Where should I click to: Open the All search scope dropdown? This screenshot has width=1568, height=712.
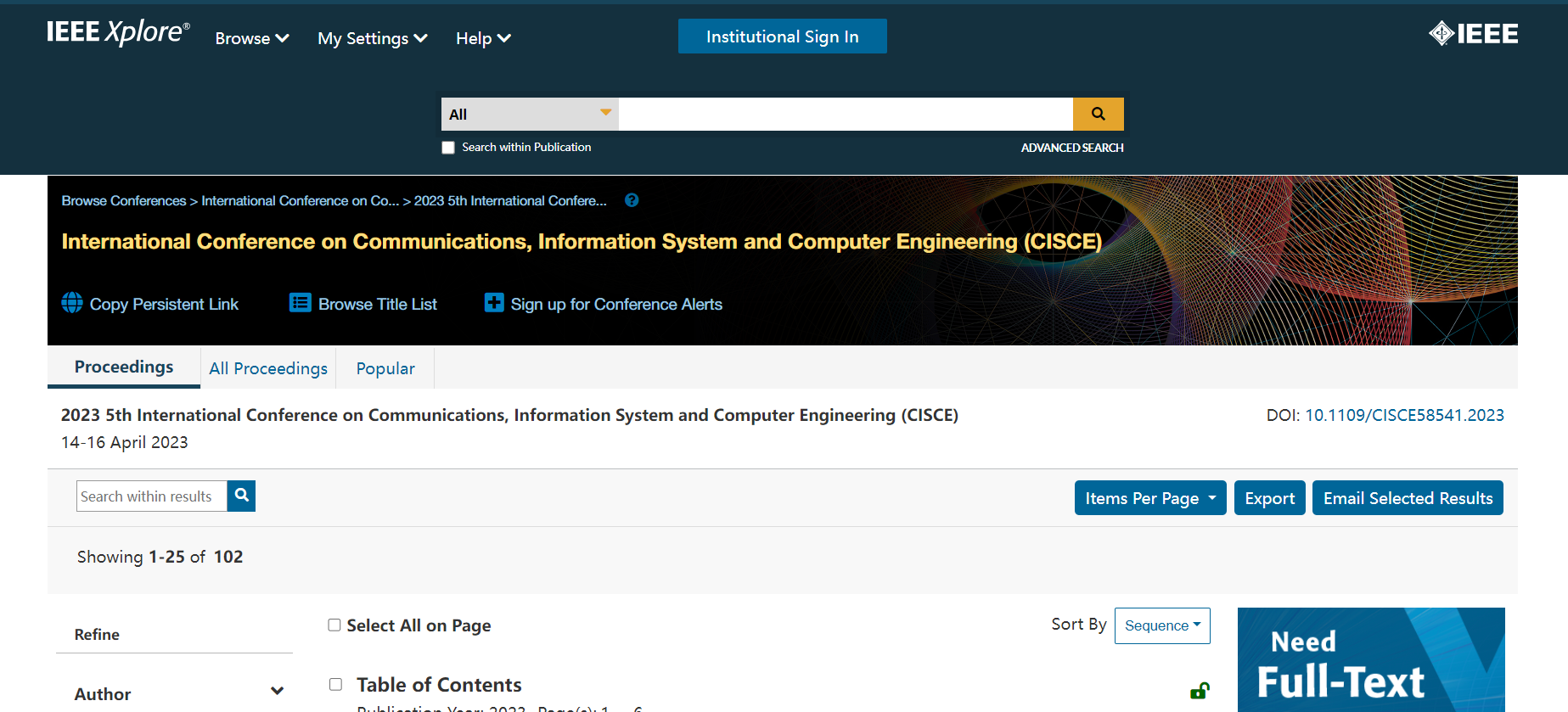pyautogui.click(x=530, y=114)
